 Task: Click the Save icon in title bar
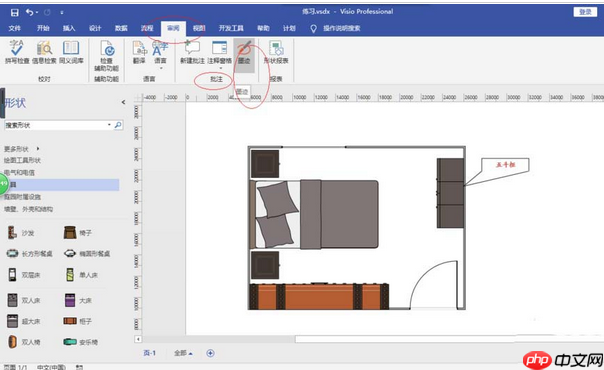[15, 12]
